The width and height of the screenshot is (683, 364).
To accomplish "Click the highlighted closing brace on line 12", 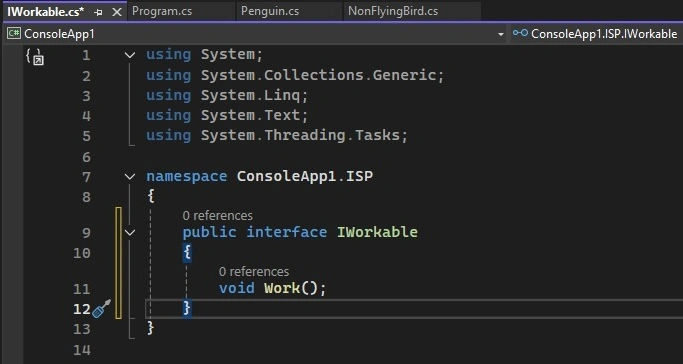I will click(187, 308).
